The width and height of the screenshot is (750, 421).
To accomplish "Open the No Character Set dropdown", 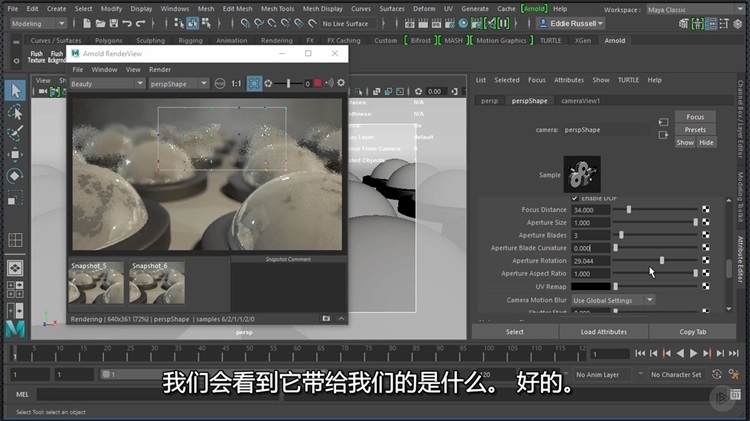I will 677,375.
